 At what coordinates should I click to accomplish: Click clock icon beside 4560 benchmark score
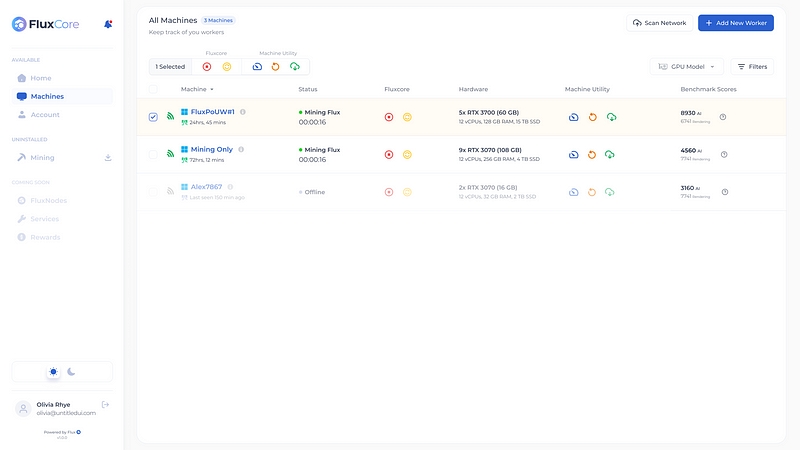coord(724,155)
